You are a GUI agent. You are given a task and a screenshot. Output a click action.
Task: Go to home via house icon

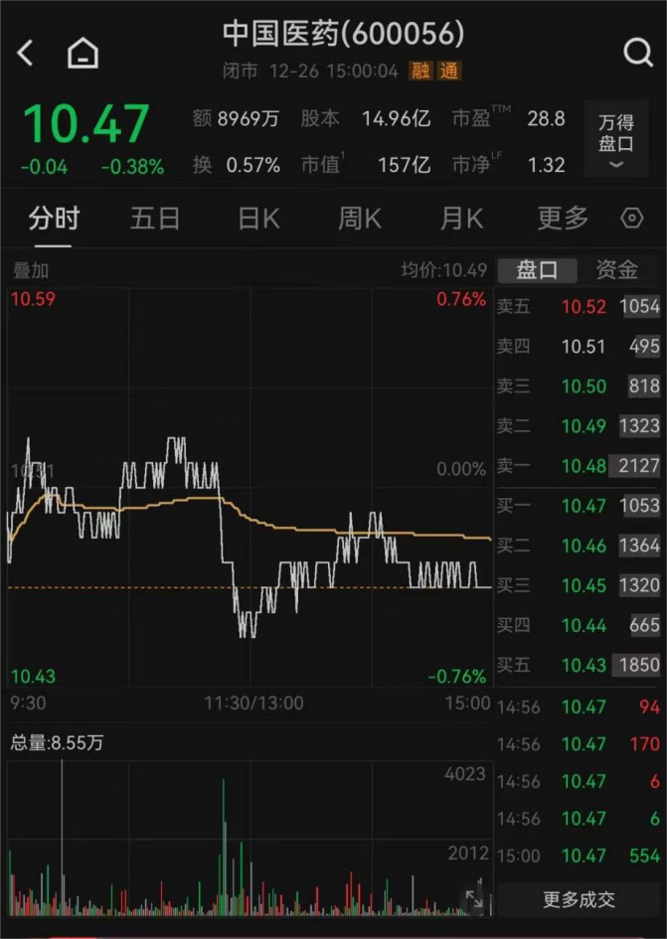(83, 53)
